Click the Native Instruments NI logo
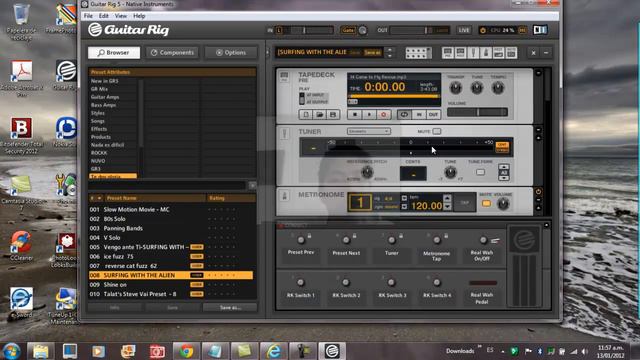The width and height of the screenshot is (640, 360). 540,30
